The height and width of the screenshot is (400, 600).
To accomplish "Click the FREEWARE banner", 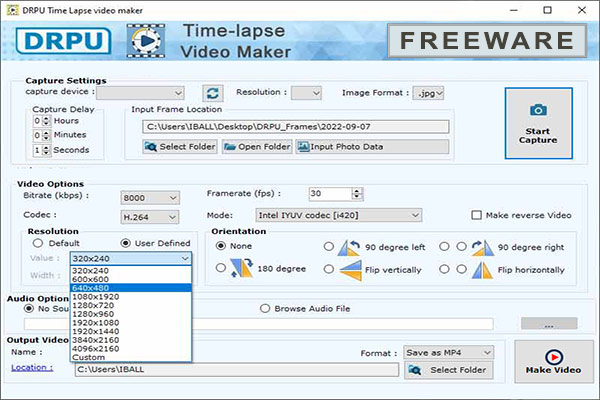I will tap(487, 41).
